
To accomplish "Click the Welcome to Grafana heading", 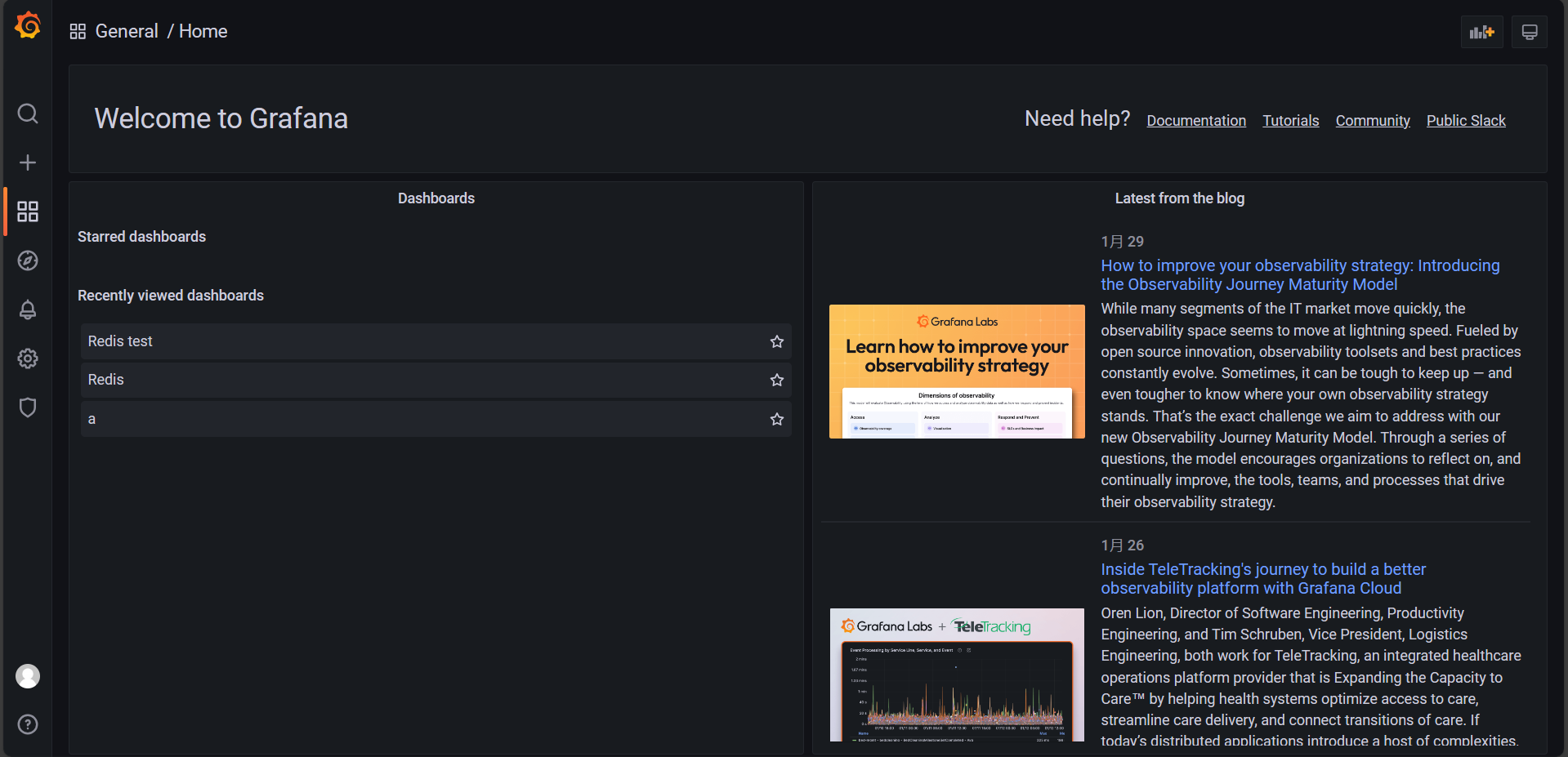I will pos(221,118).
